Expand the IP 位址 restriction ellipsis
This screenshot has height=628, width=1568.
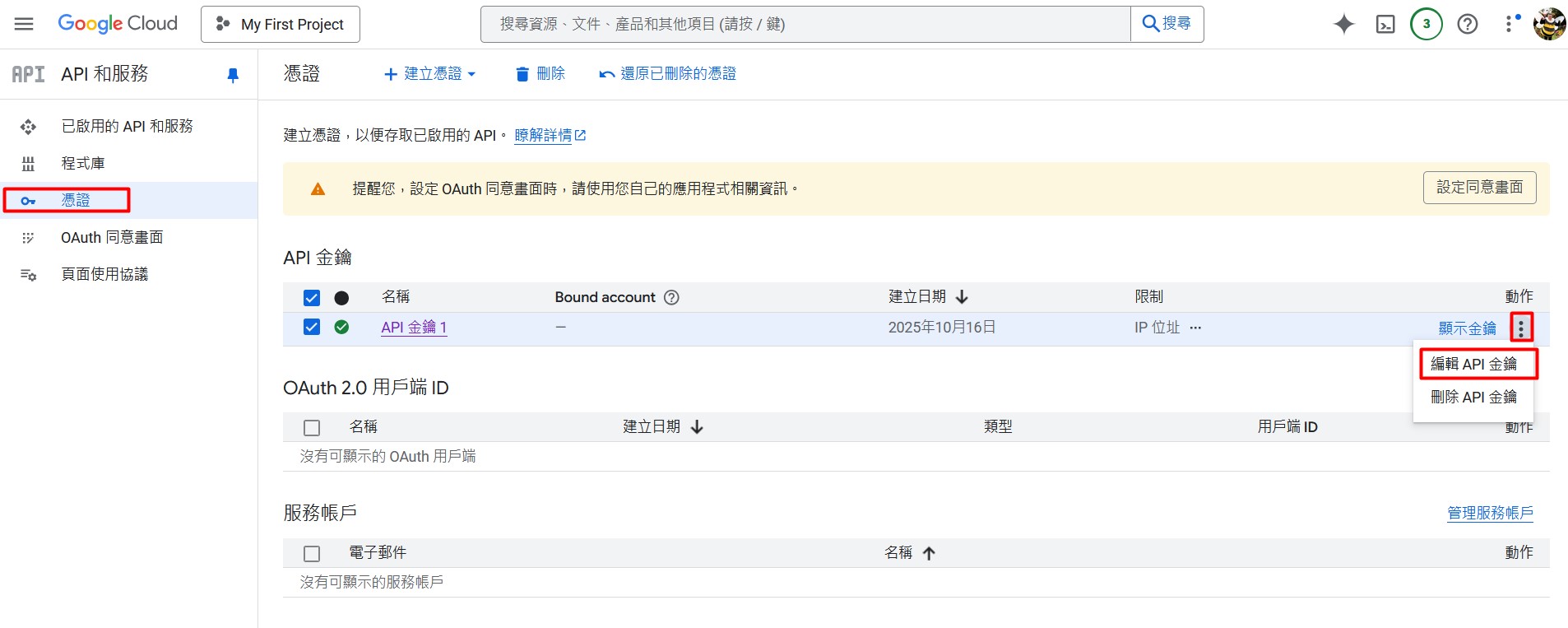tap(1195, 328)
